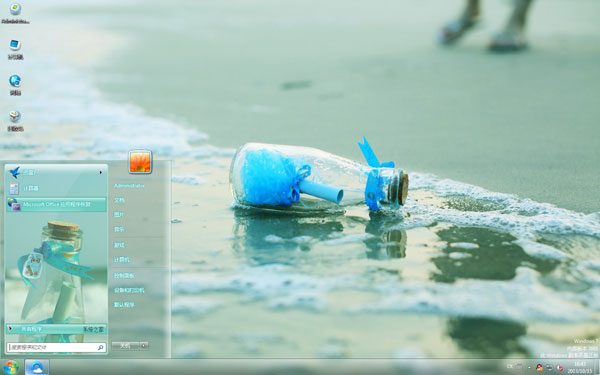Open the QQ penguin tray icon
This screenshot has width=600, height=375.
pos(540,367)
